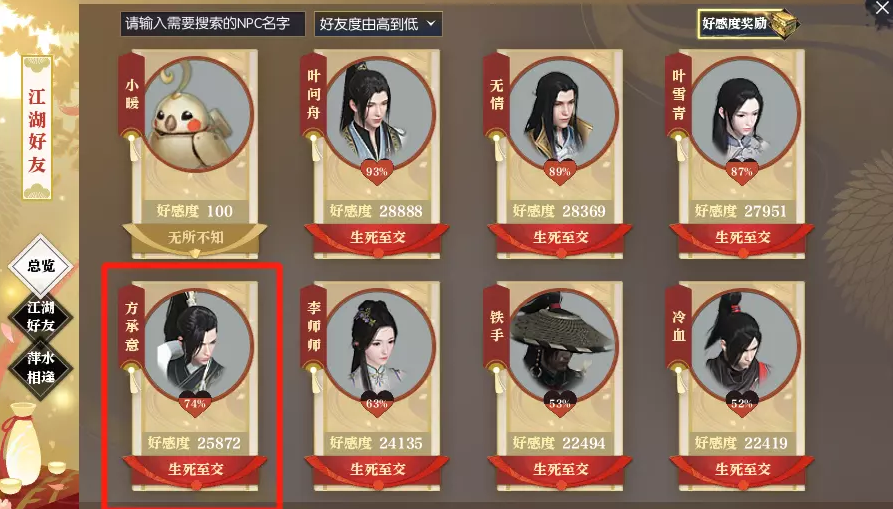Click the 无所不知 banner under 小暖
Viewport: 893px width, 509px height.
(x=195, y=237)
